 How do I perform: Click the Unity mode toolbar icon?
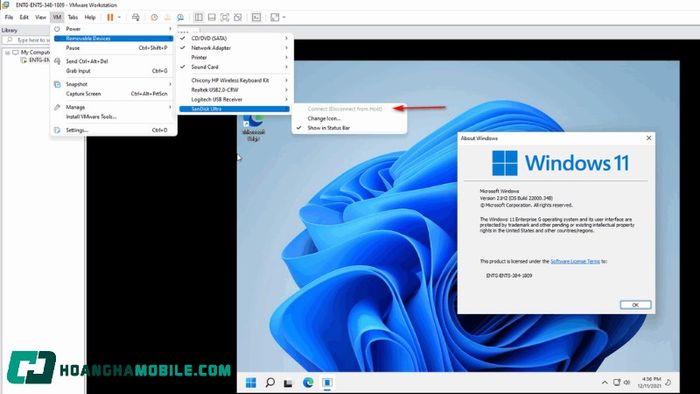[x=238, y=17]
